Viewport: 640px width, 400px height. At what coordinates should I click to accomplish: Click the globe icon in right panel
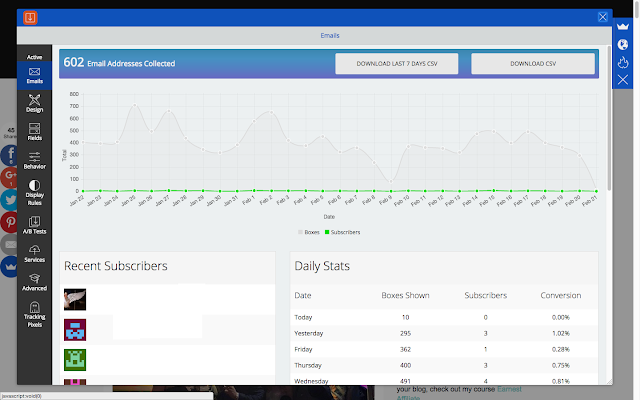623,44
